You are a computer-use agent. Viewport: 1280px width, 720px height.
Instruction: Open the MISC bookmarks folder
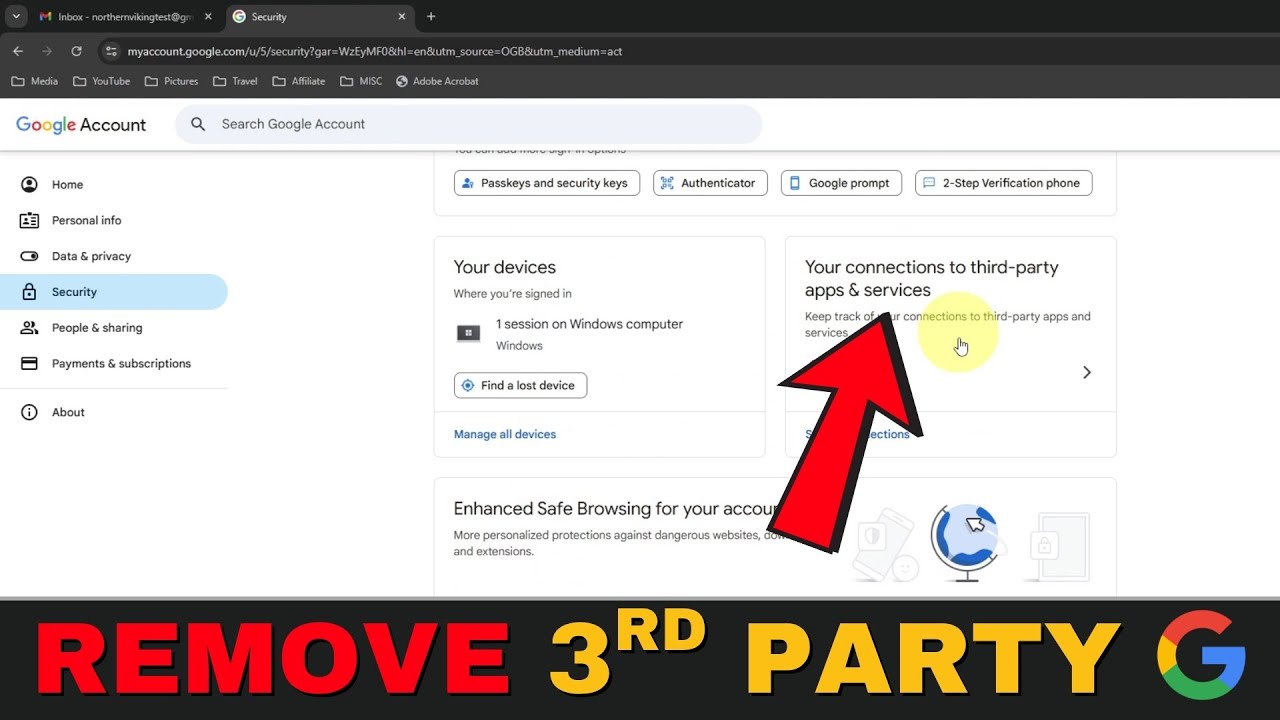361,81
